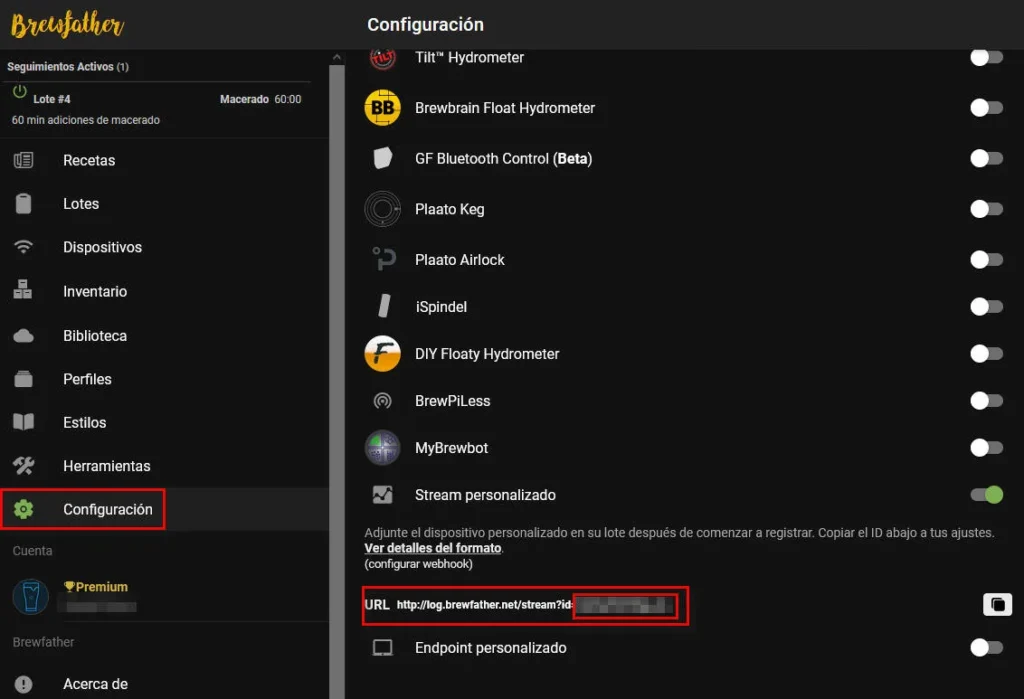Click the sidebar vertical scrollbar
1024x699 pixels.
pyautogui.click(x=337, y=382)
